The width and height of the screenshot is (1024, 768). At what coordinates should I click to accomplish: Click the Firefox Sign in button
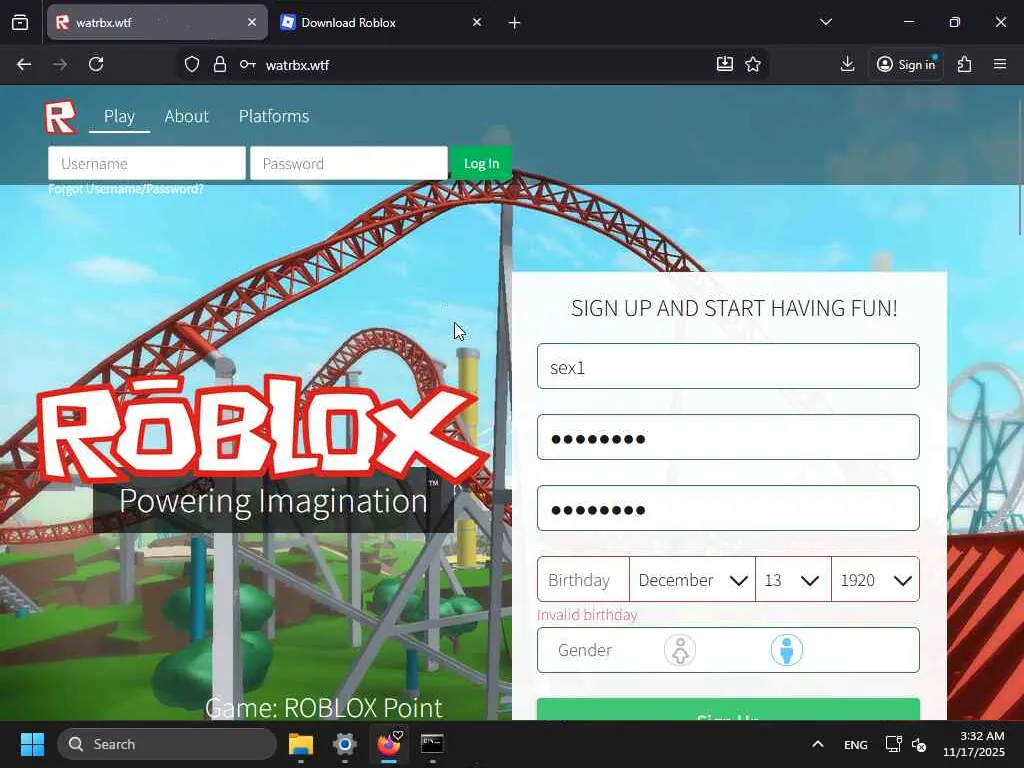[x=905, y=64]
